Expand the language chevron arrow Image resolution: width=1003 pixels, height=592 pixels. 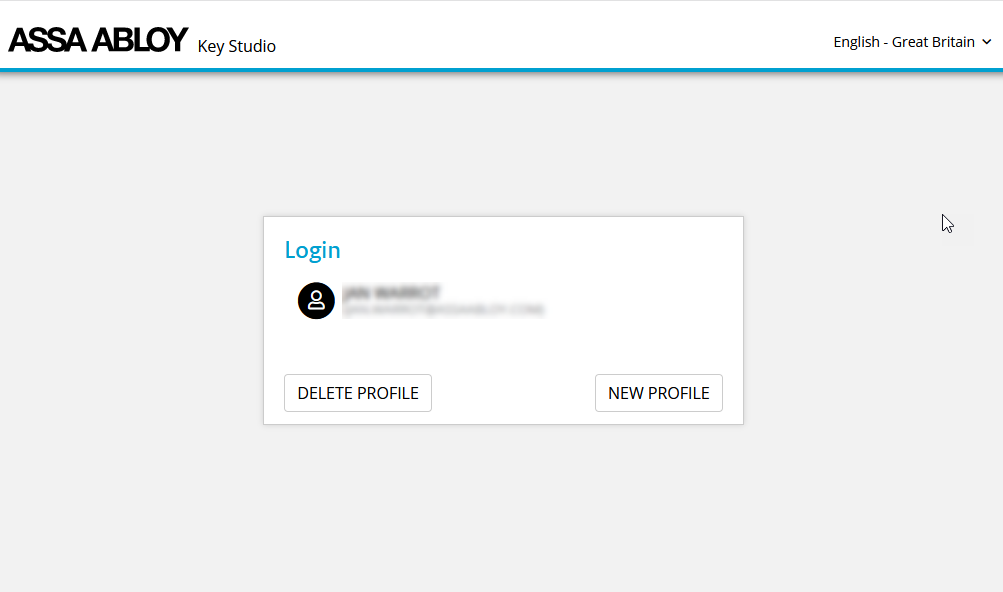(987, 42)
